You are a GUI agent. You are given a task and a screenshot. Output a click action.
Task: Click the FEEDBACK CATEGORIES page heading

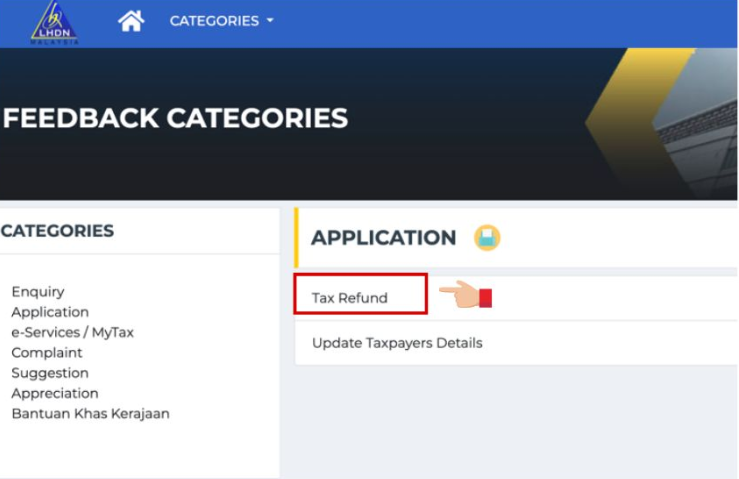click(x=176, y=119)
